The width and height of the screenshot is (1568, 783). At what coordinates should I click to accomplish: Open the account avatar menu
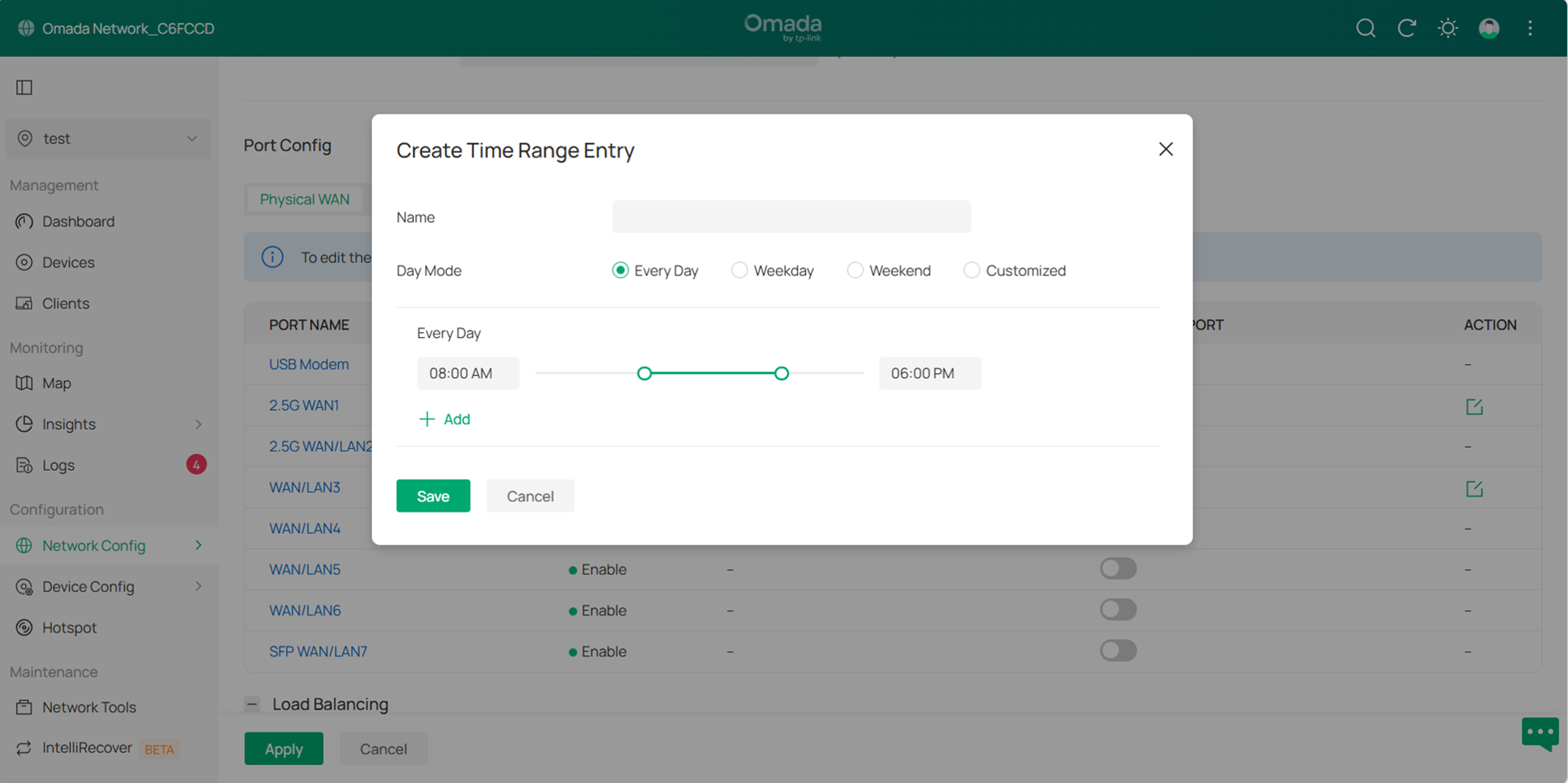tap(1488, 28)
